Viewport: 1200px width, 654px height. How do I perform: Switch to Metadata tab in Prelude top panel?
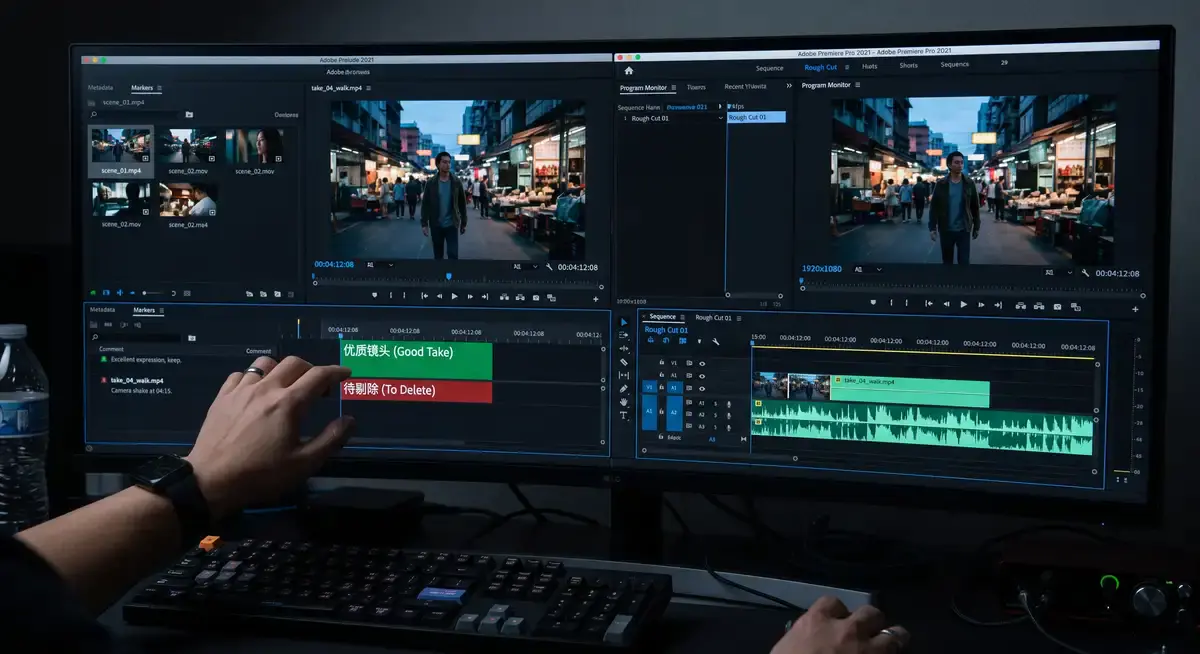click(x=100, y=88)
